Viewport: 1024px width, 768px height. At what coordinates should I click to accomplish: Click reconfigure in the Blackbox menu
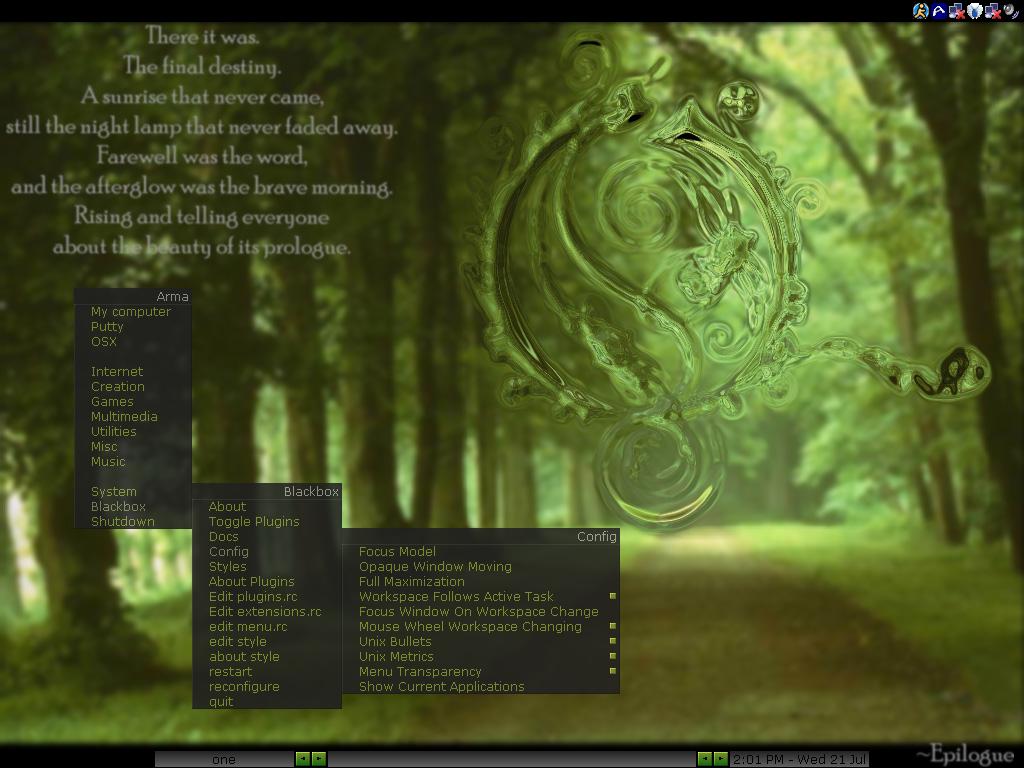click(x=244, y=687)
